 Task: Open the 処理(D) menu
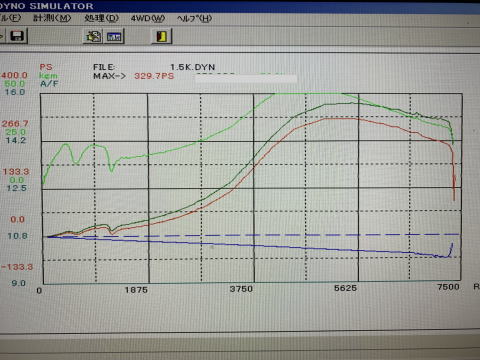coord(101,18)
